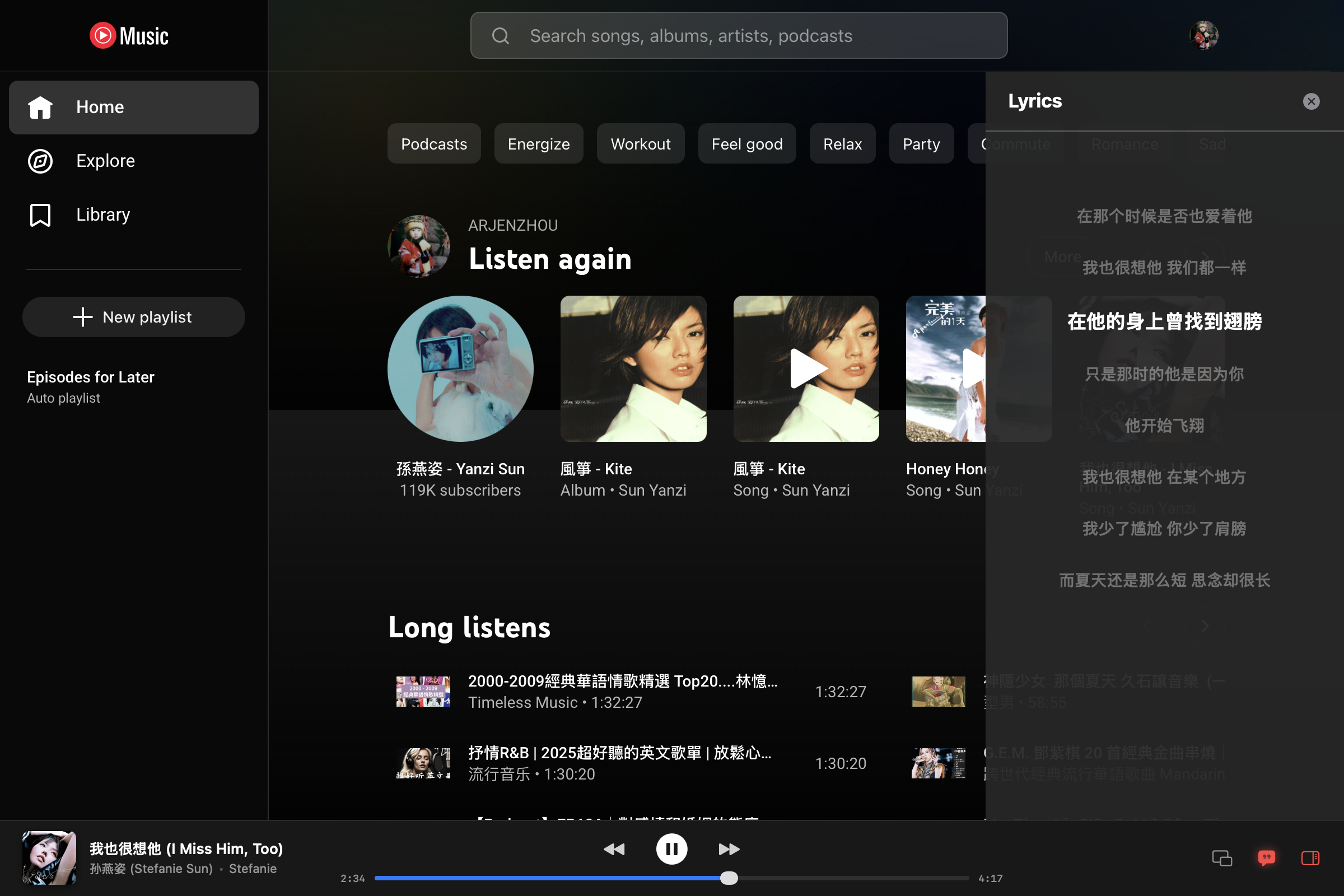The height and width of the screenshot is (896, 1344).
Task: Jump to lyric 我也很想他 我们都一样
Action: (x=1165, y=268)
